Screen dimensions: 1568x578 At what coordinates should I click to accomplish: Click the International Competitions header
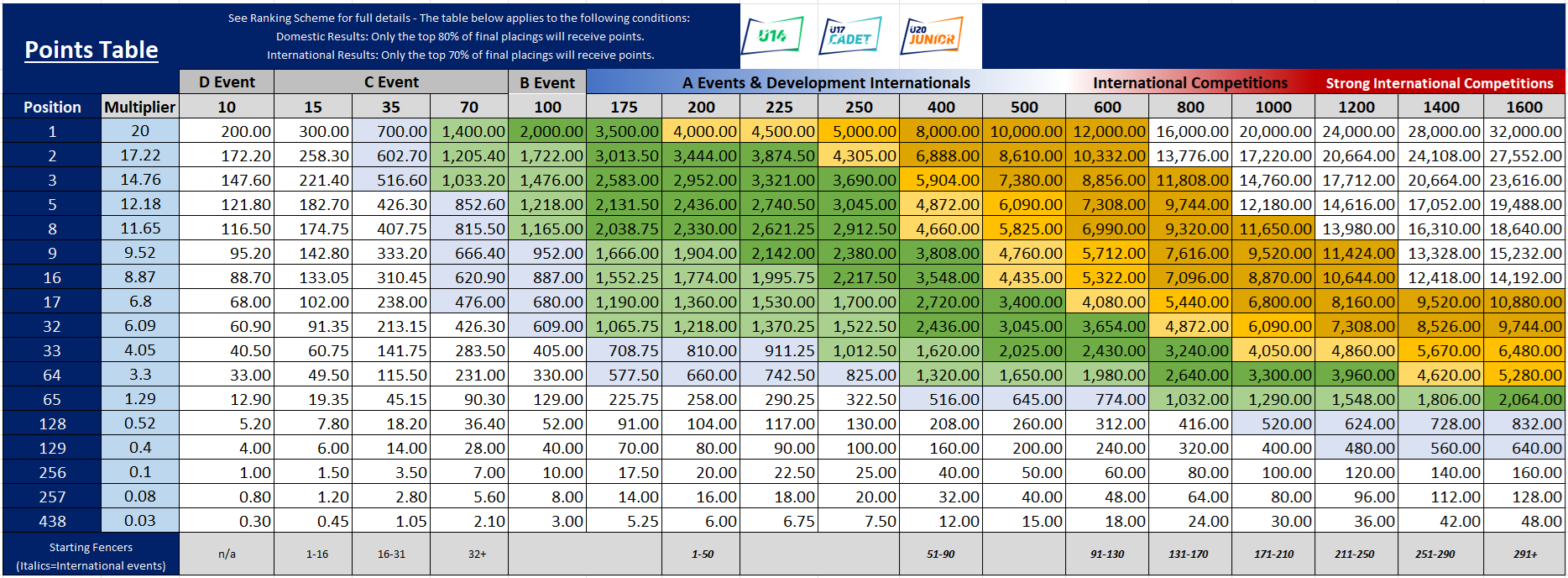(1189, 82)
